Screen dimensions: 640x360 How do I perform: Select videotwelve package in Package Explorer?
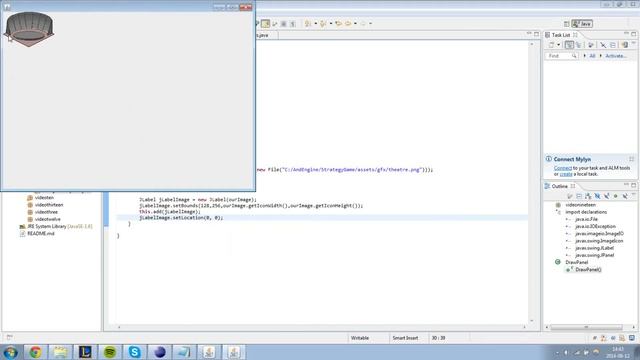pyautogui.click(x=47, y=219)
